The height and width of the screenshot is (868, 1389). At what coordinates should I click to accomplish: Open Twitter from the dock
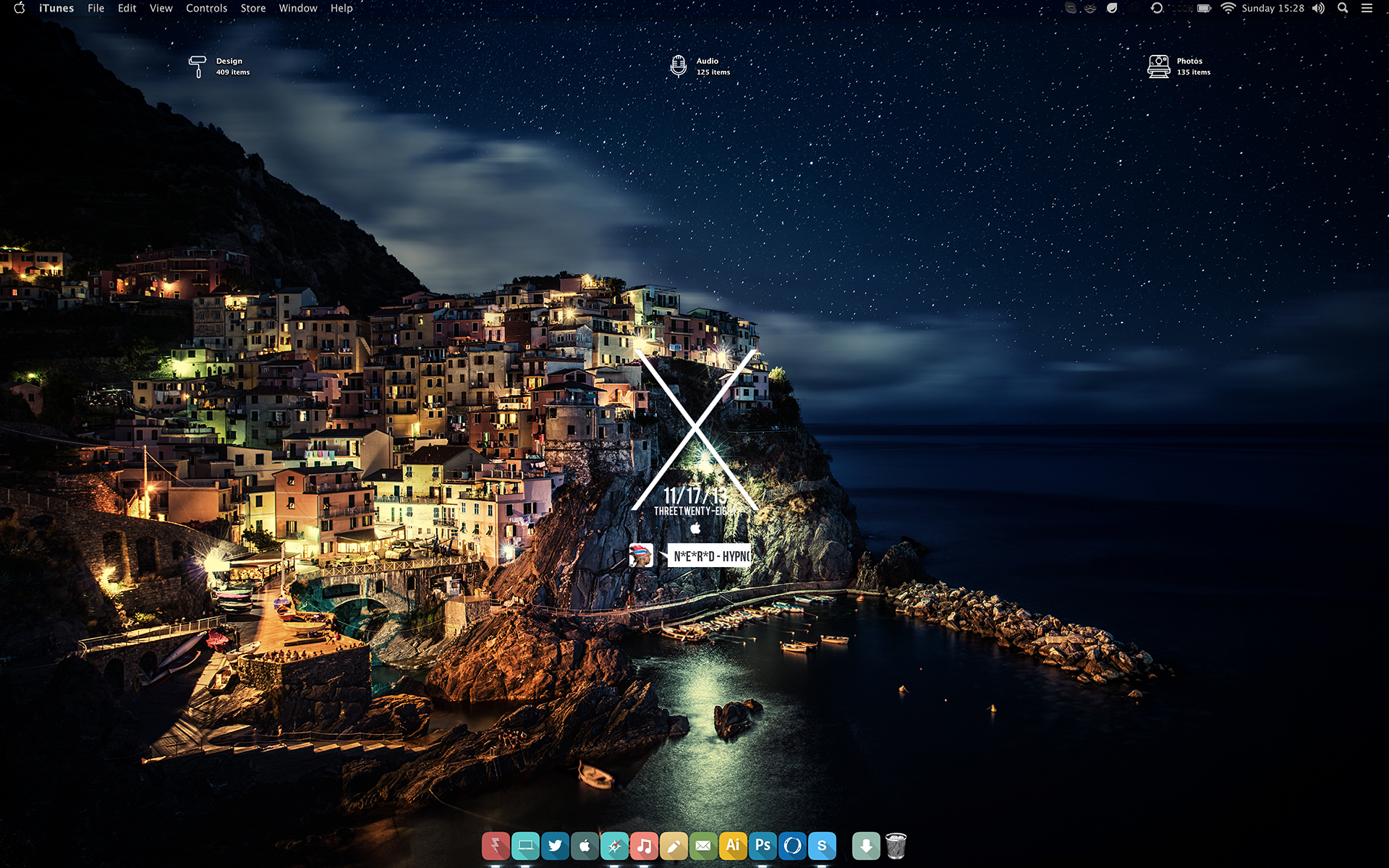tap(555, 846)
